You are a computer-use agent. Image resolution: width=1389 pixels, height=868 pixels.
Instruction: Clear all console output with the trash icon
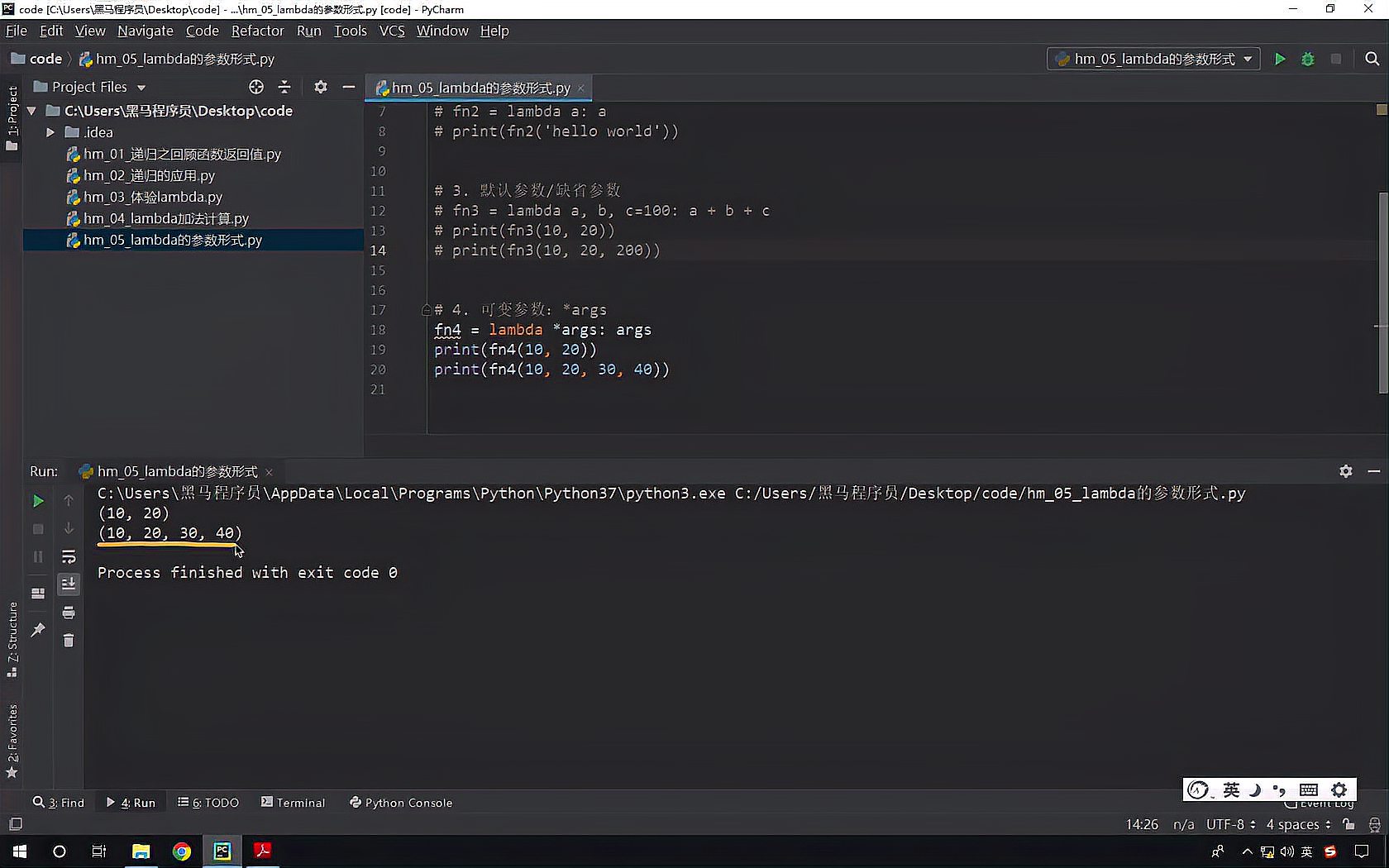tap(69, 640)
